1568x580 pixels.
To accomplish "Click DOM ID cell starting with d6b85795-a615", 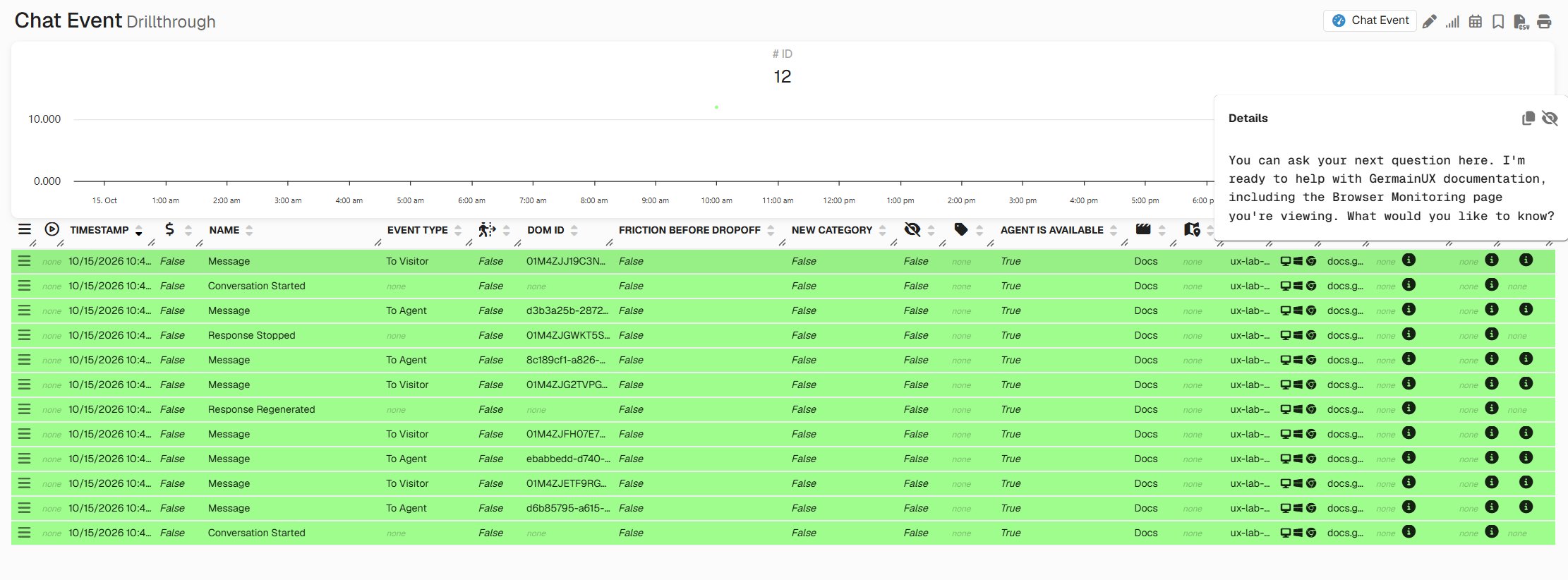I will [x=568, y=508].
